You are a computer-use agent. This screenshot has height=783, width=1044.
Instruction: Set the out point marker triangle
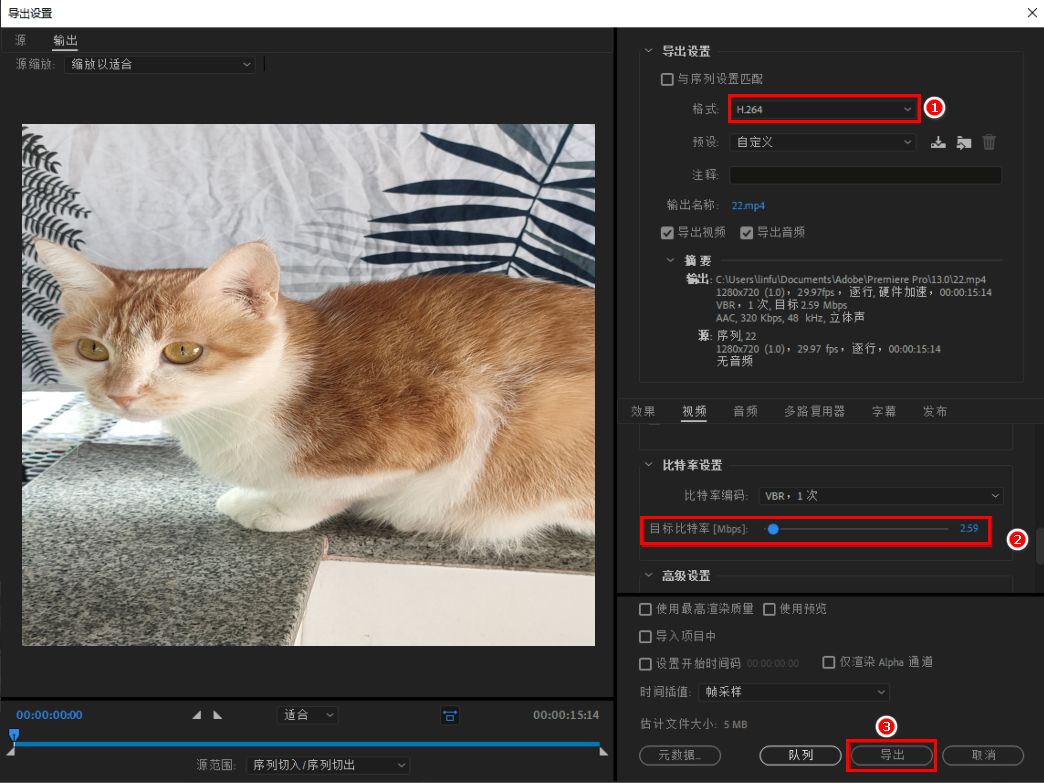(216, 714)
